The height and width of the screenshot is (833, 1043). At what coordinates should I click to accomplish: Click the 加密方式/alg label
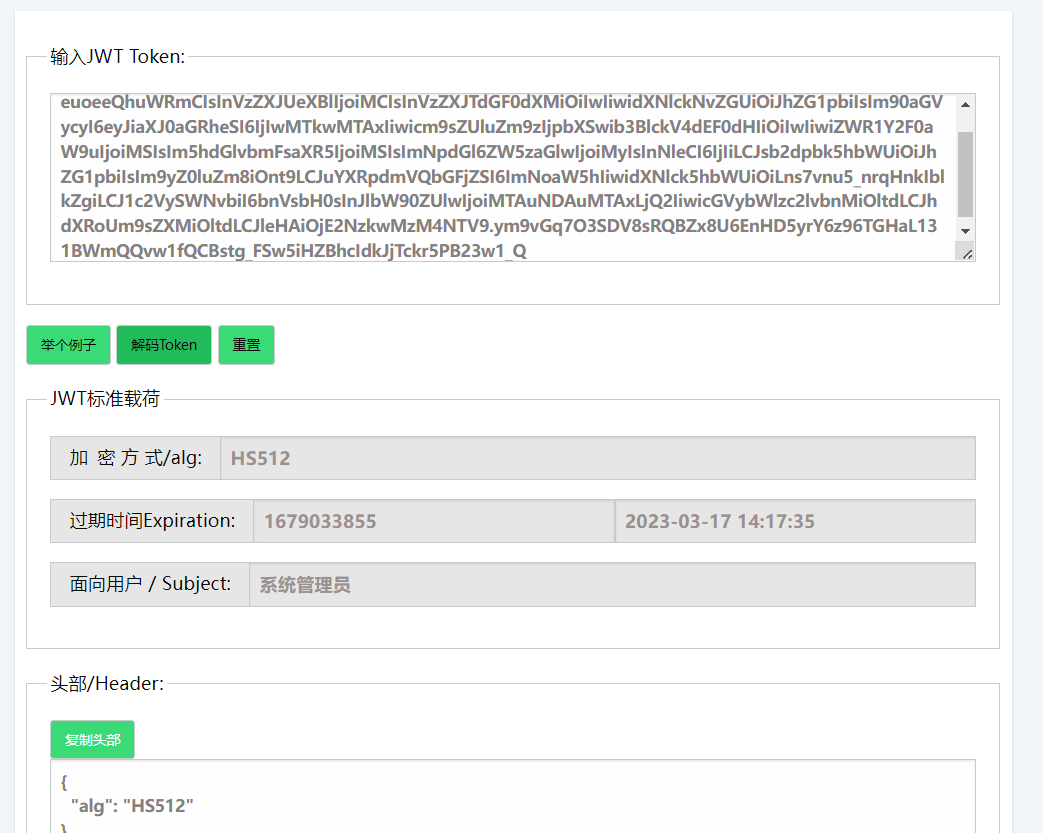[x=135, y=458]
